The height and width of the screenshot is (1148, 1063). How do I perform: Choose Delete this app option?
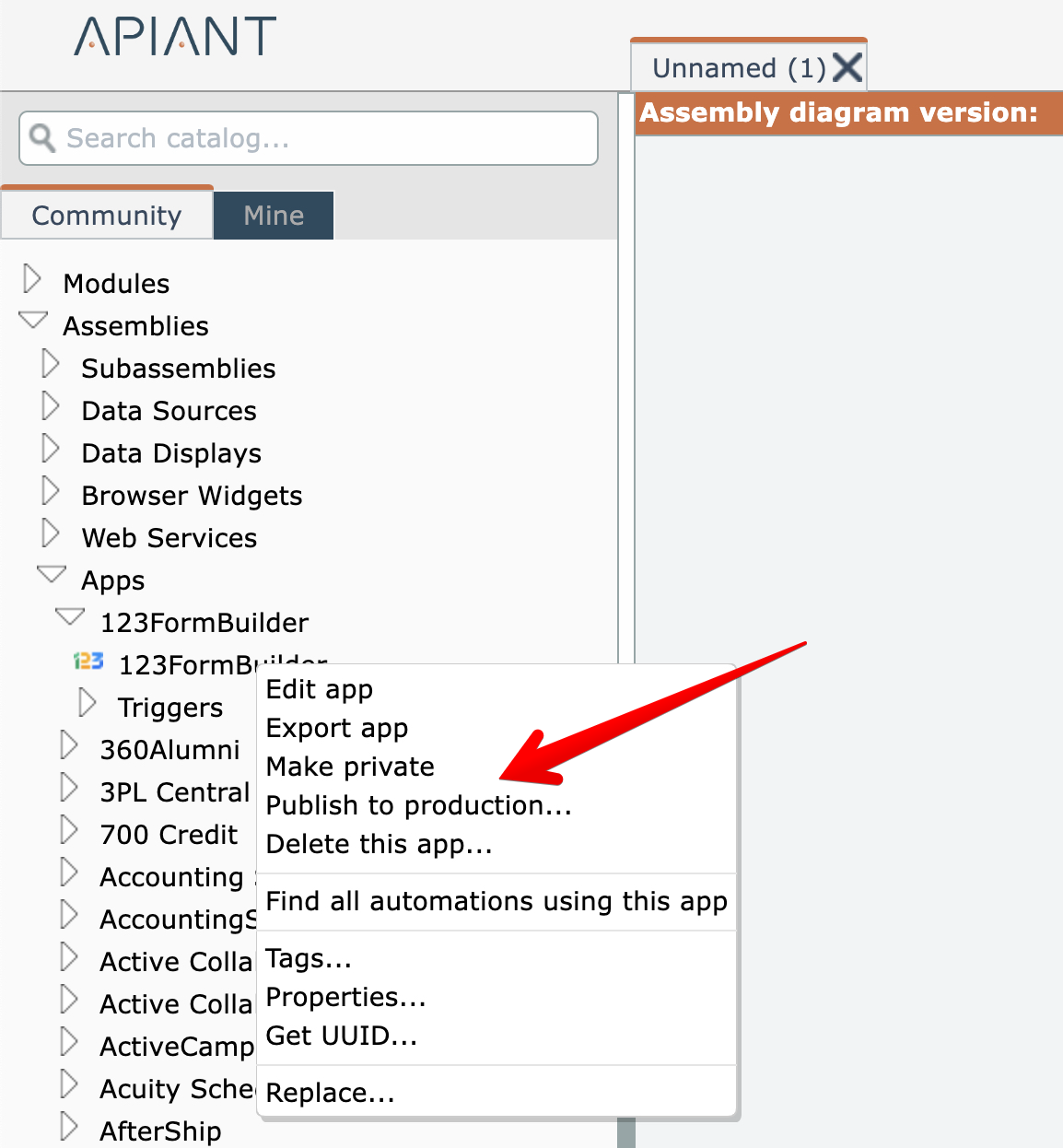(x=379, y=844)
